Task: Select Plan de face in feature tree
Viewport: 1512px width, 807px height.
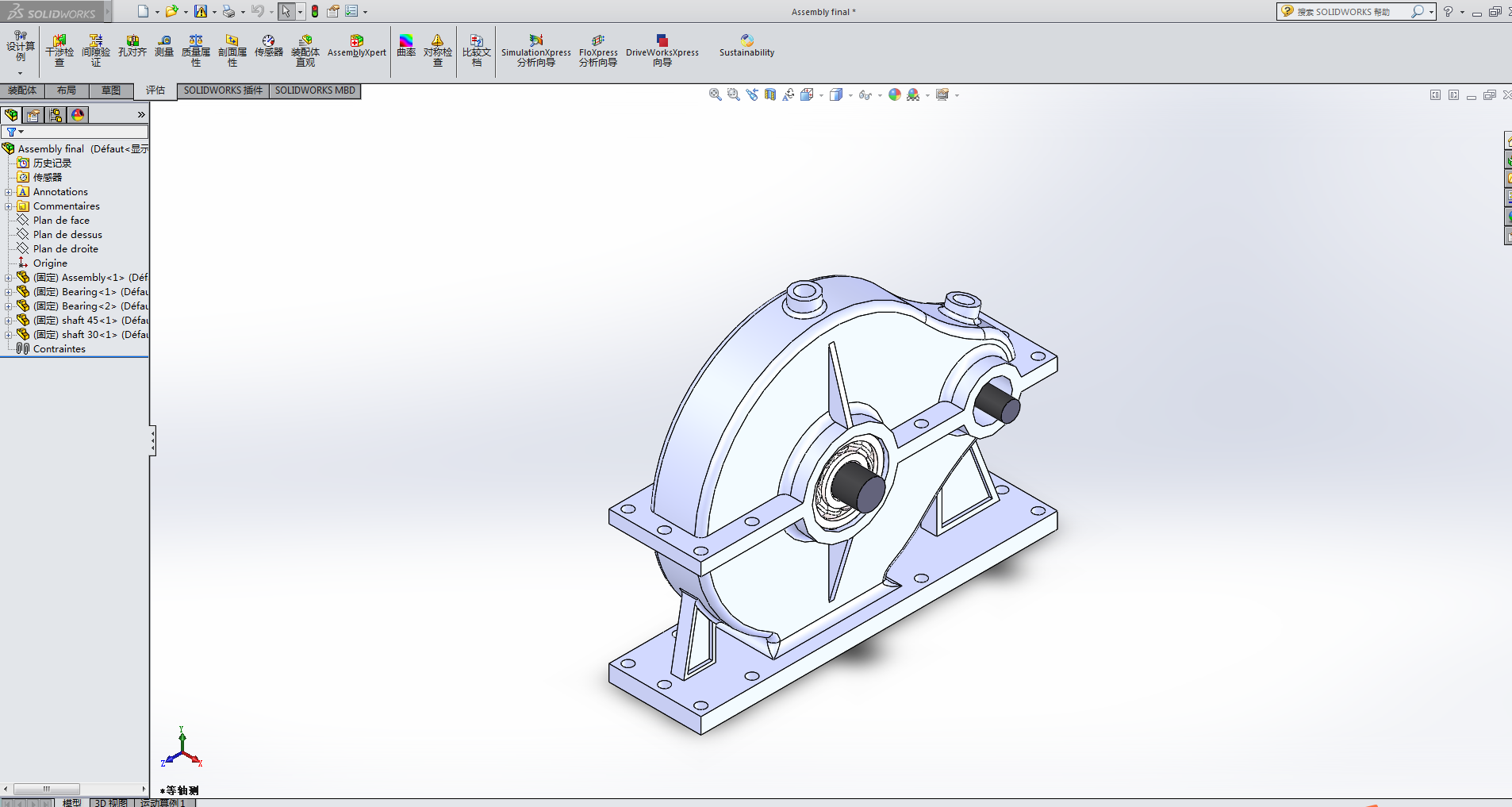Action: pos(61,221)
